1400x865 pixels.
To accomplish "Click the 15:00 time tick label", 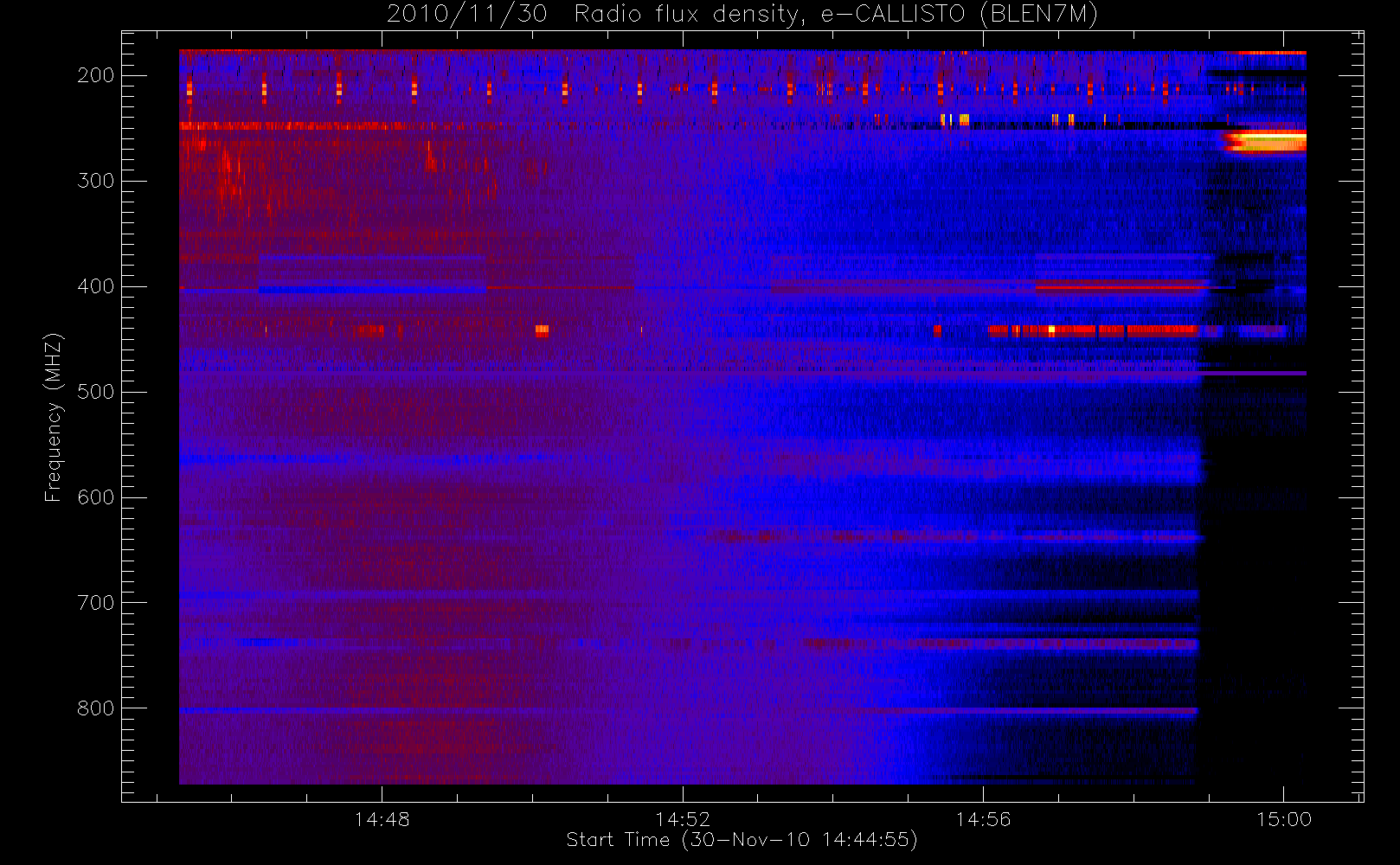I will pos(1284,819).
